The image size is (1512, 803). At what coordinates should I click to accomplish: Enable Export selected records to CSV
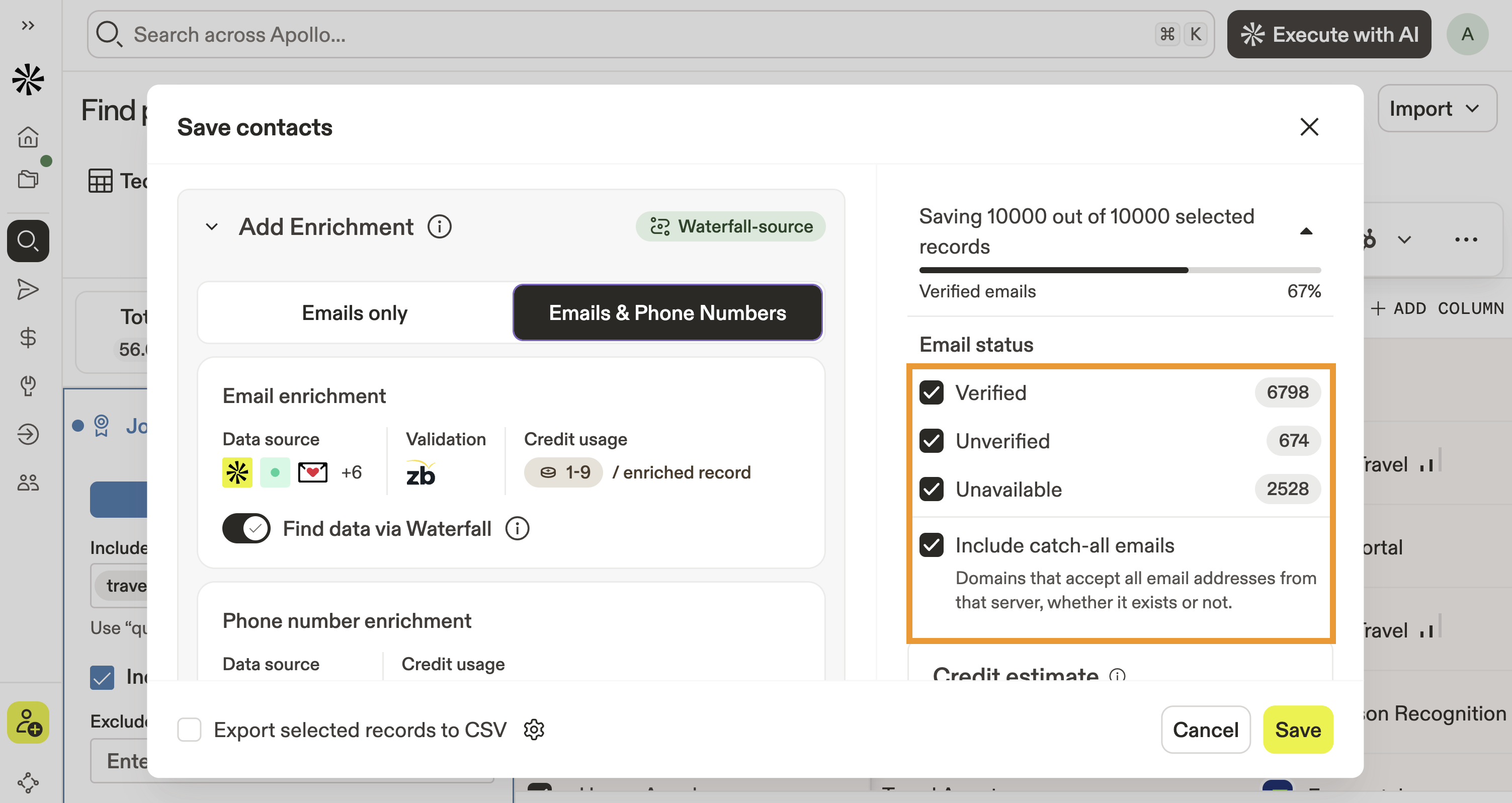click(189, 730)
